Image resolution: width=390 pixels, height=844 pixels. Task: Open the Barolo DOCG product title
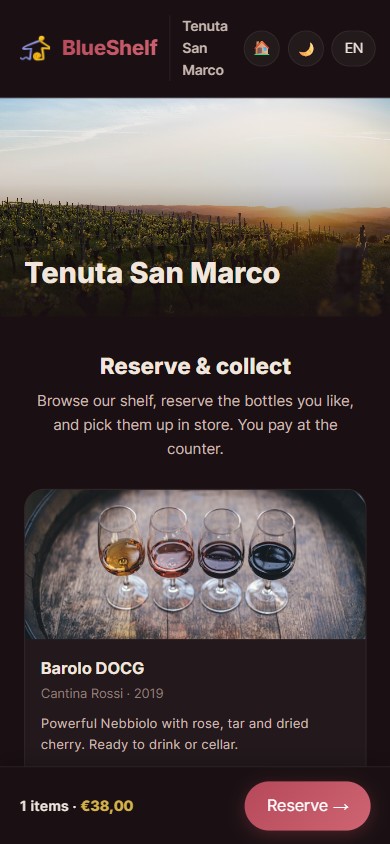point(93,669)
